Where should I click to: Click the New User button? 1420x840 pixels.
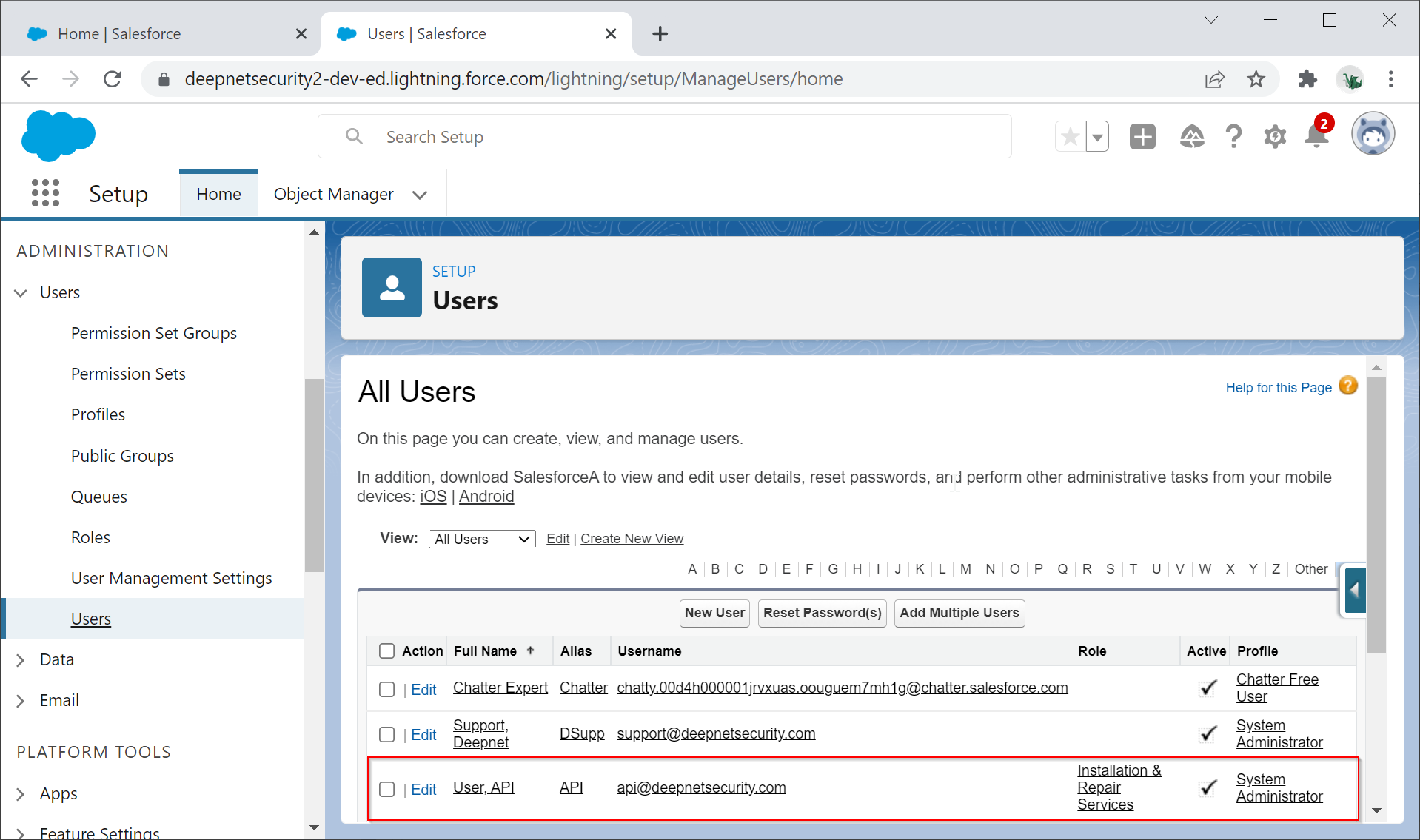click(x=714, y=613)
